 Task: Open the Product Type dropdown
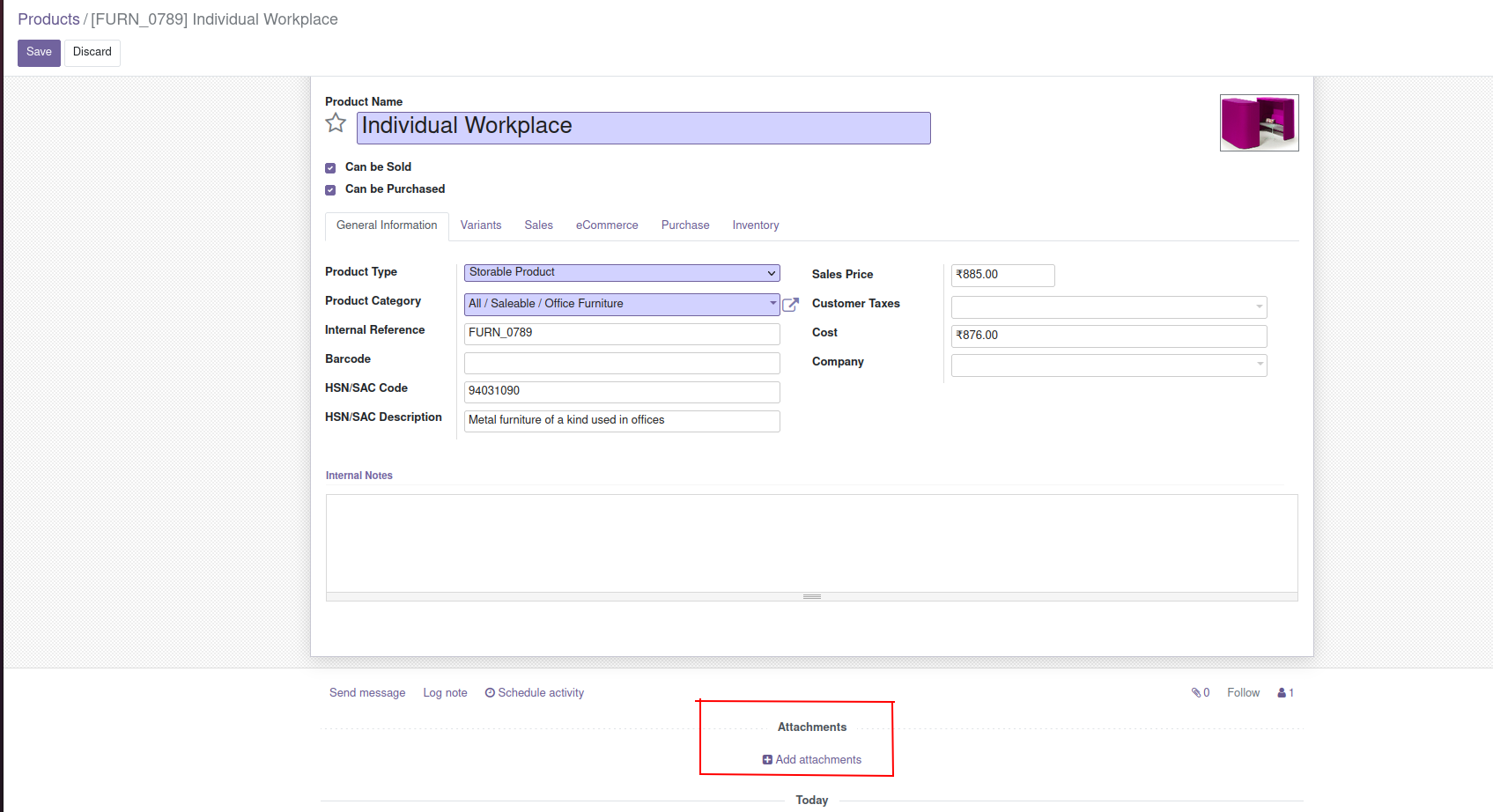(621, 273)
